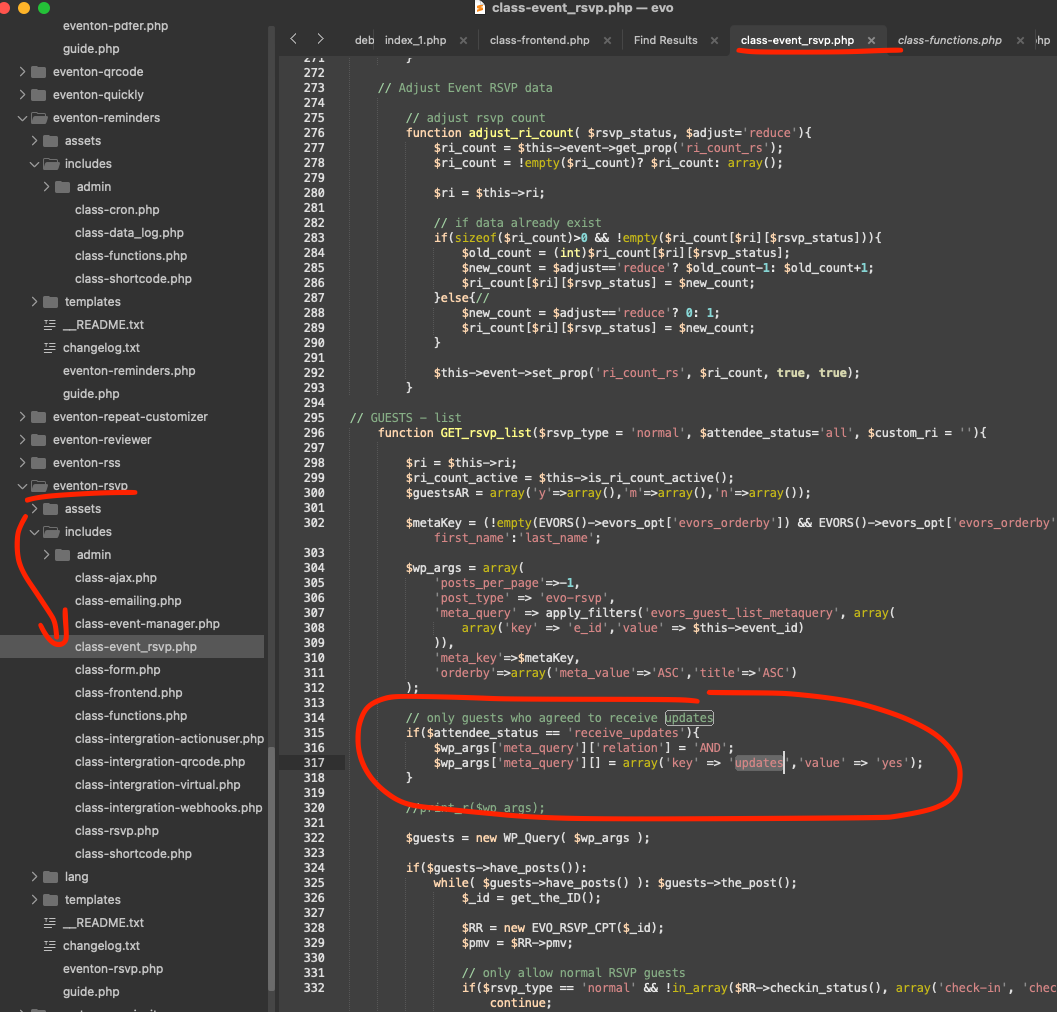Click the eventon-reminders open folder icon
1057x1012 pixels.
pos(39,118)
